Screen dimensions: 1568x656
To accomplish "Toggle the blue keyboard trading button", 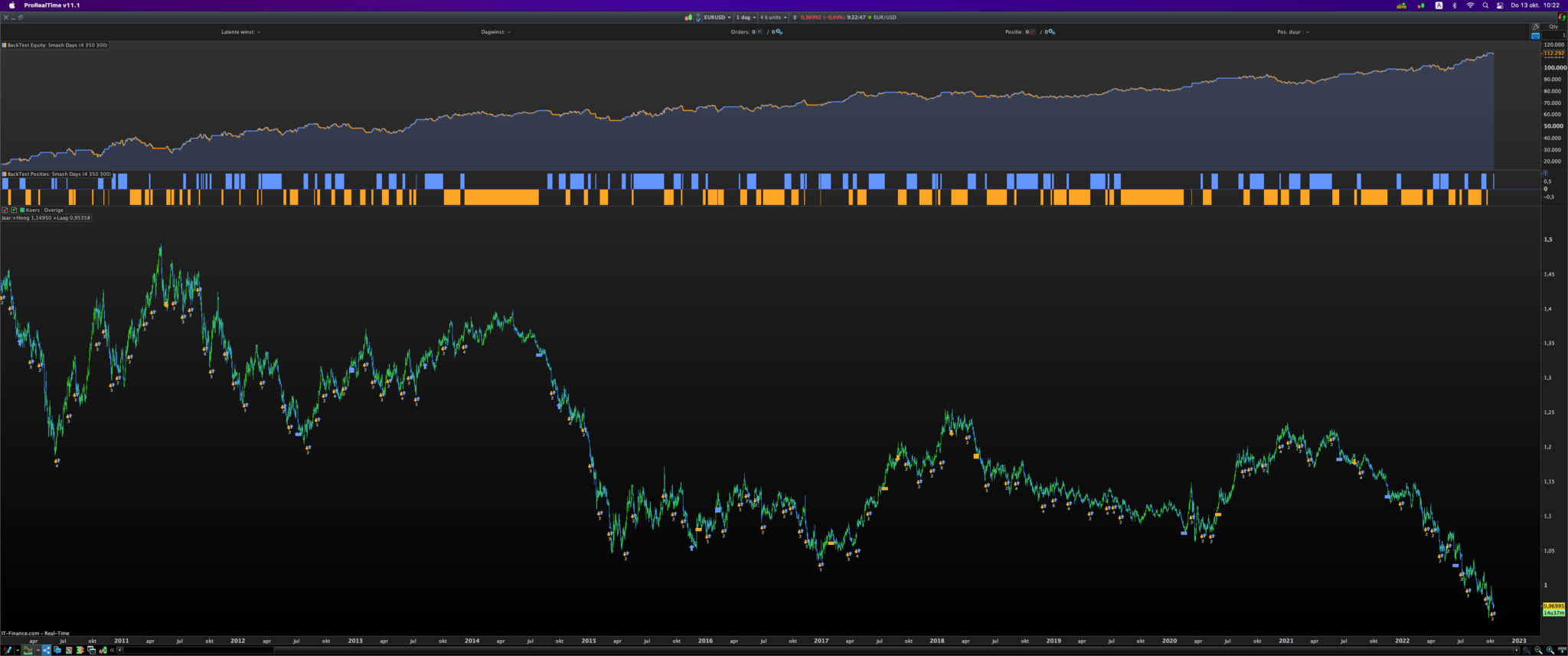I will tap(1535, 36).
